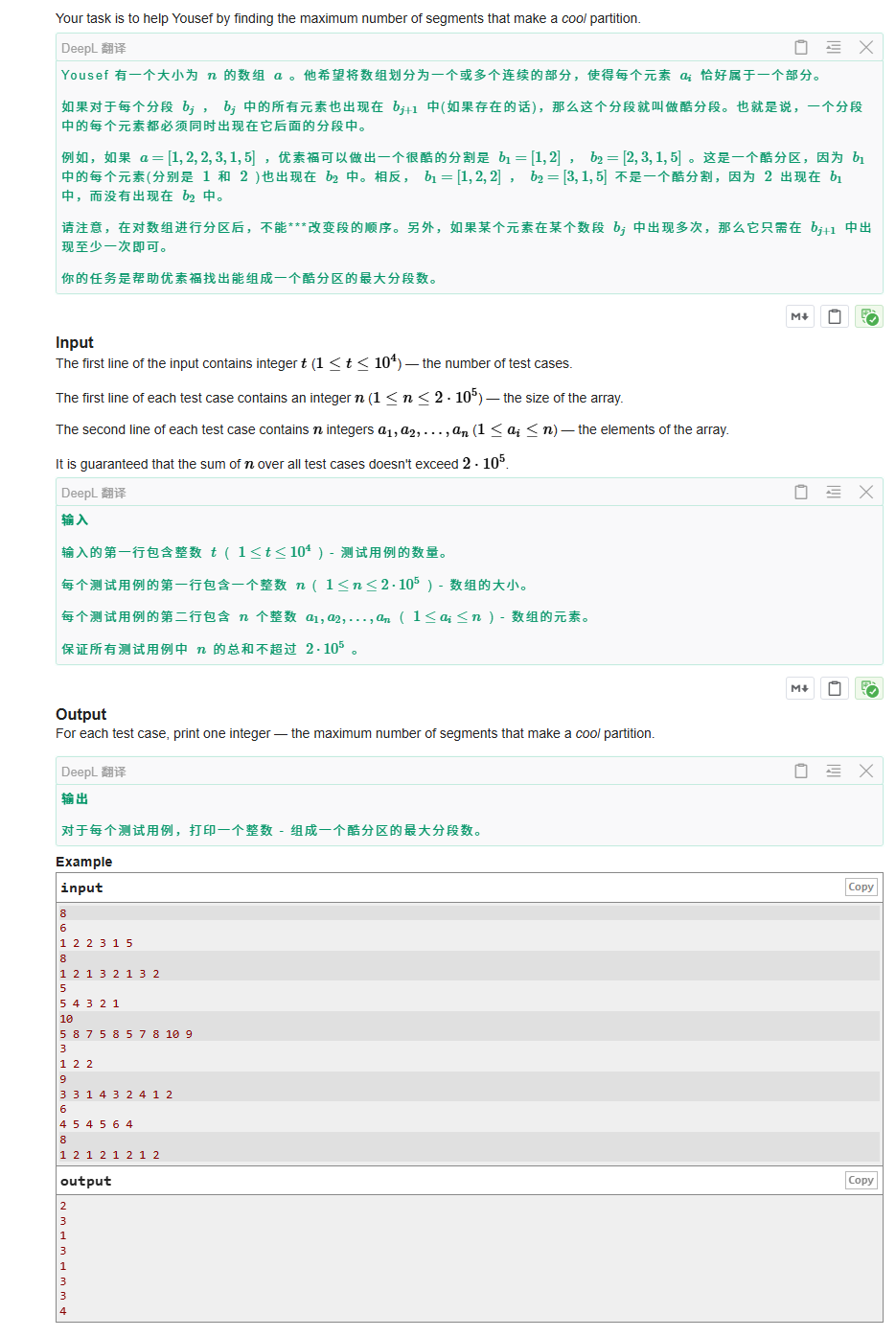Click the 'Example' heading
Image resolution: width=896 pixels, height=1337 pixels.
tap(84, 862)
